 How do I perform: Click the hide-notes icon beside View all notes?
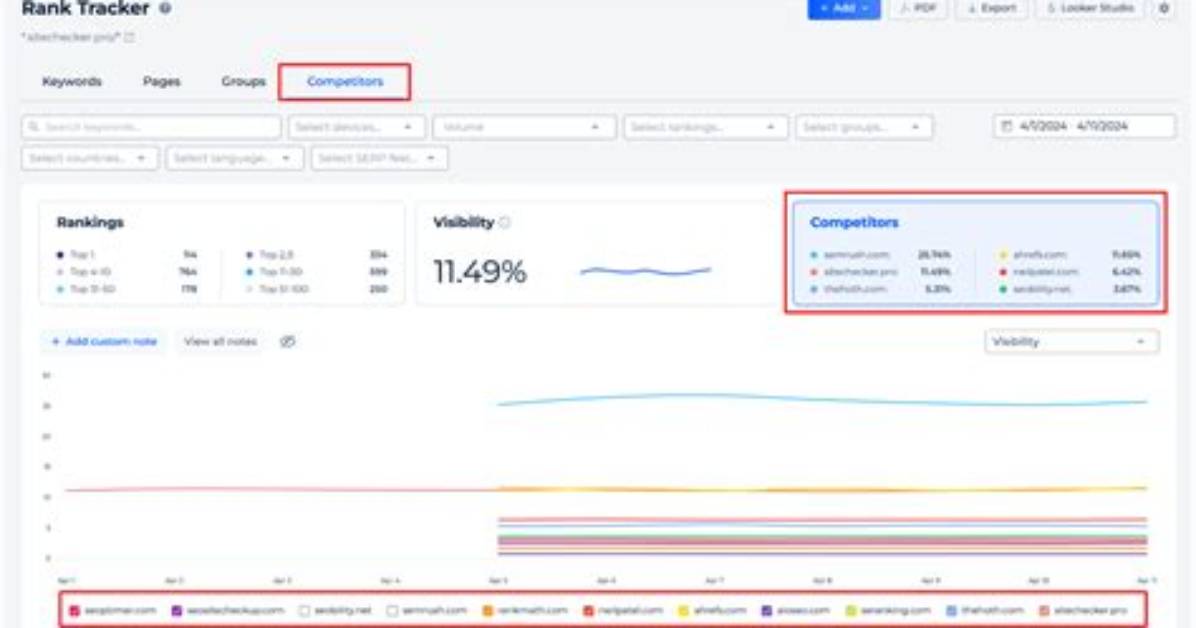[288, 342]
